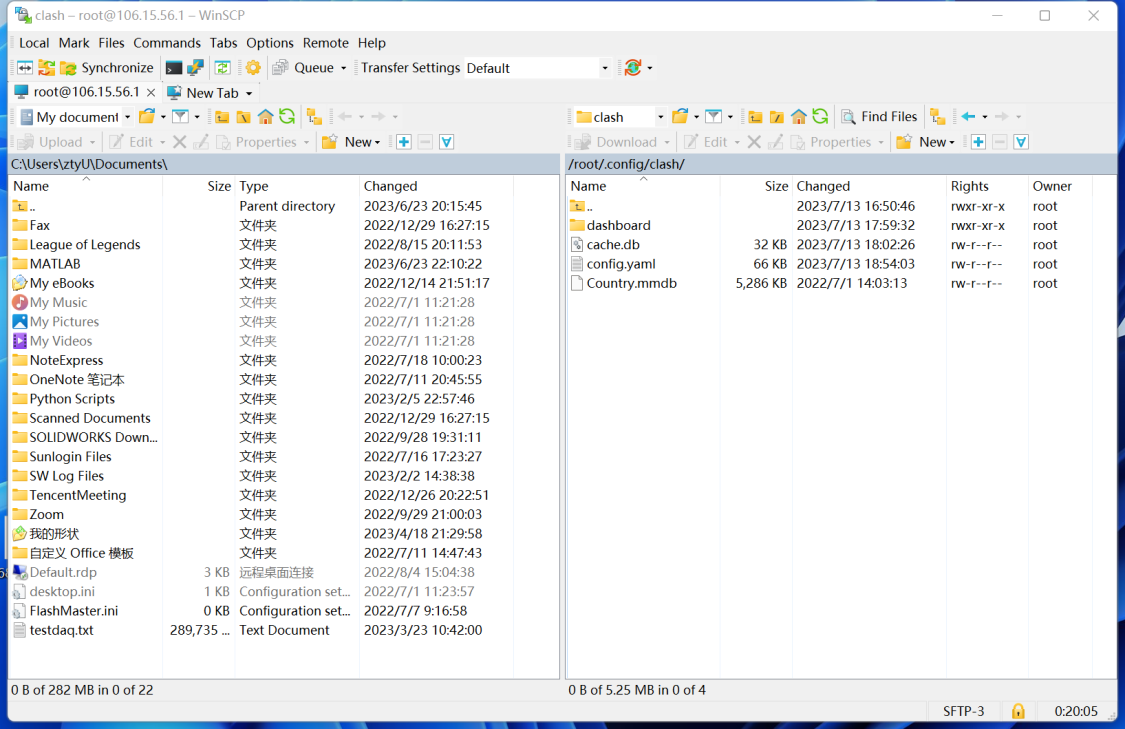Open session in PuTTY icon
This screenshot has height=729, width=1125.
[195, 67]
